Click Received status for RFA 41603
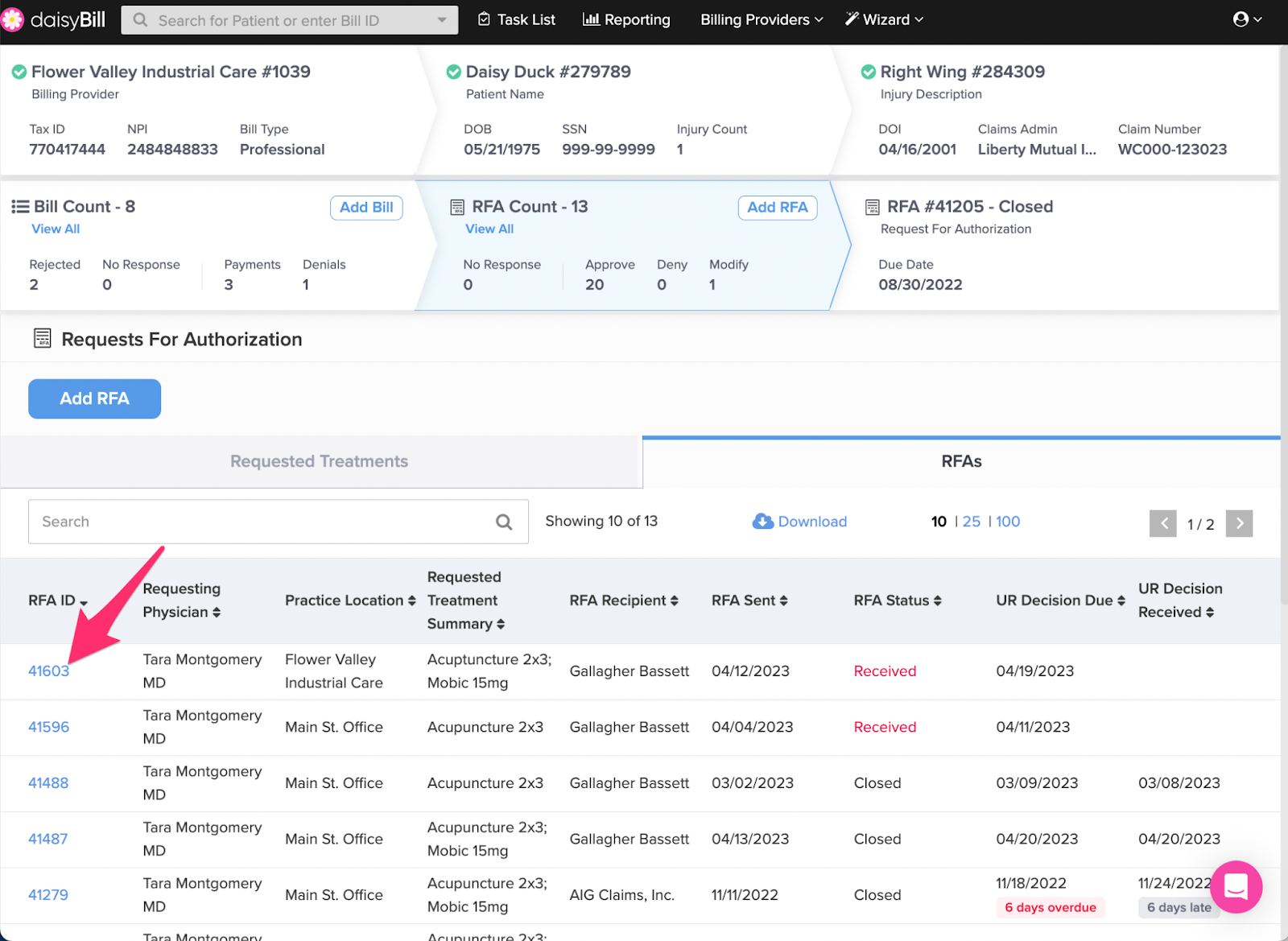The height and width of the screenshot is (941, 1288). point(885,671)
